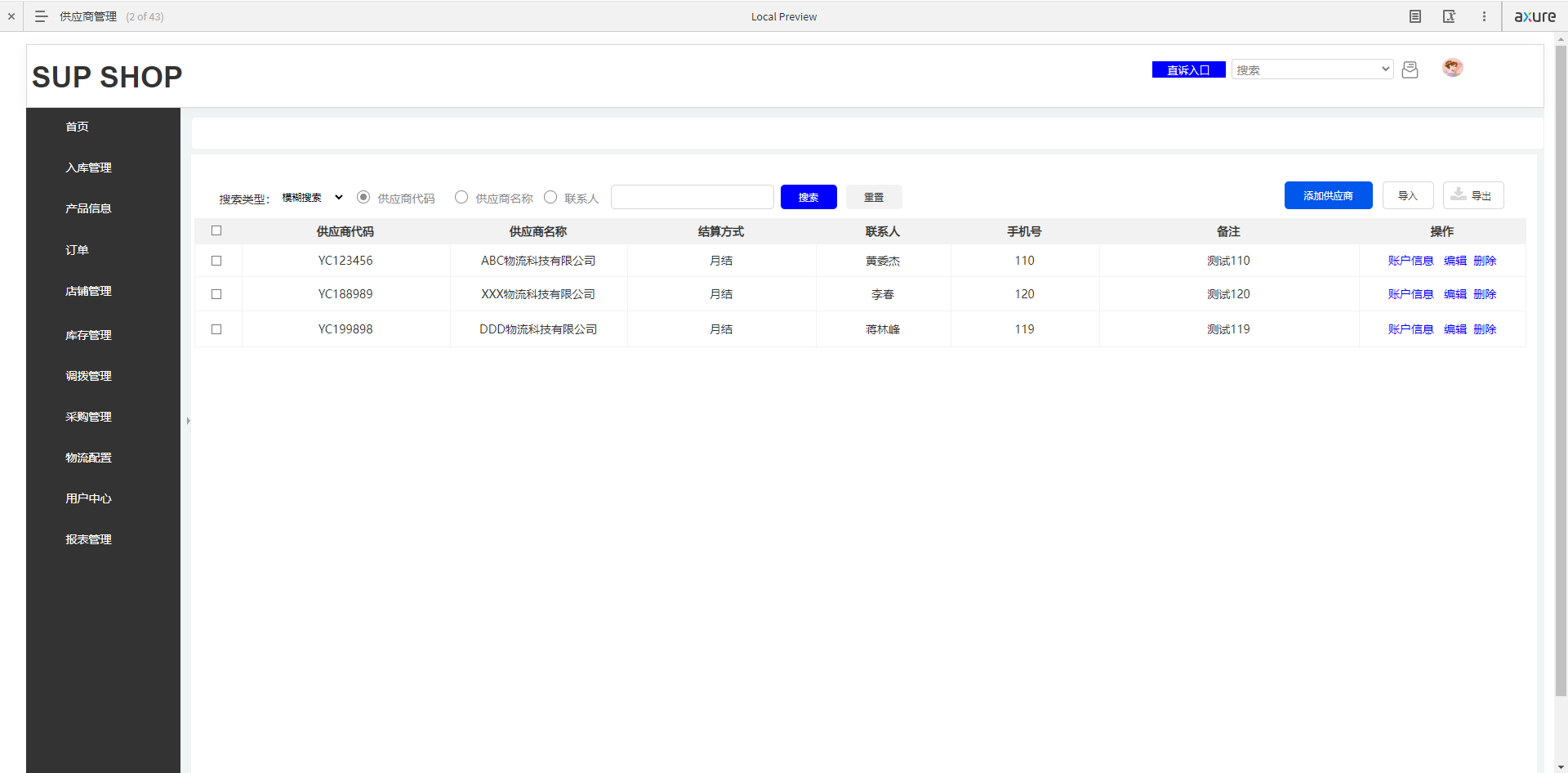
Task: Open 账户信息 for XXX物流科技有限公司
Action: coord(1410,294)
